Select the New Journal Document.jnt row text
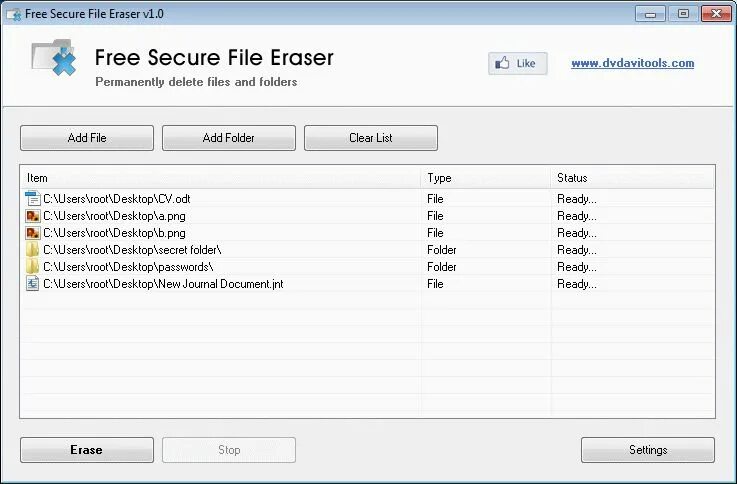737x484 pixels. 163,284
